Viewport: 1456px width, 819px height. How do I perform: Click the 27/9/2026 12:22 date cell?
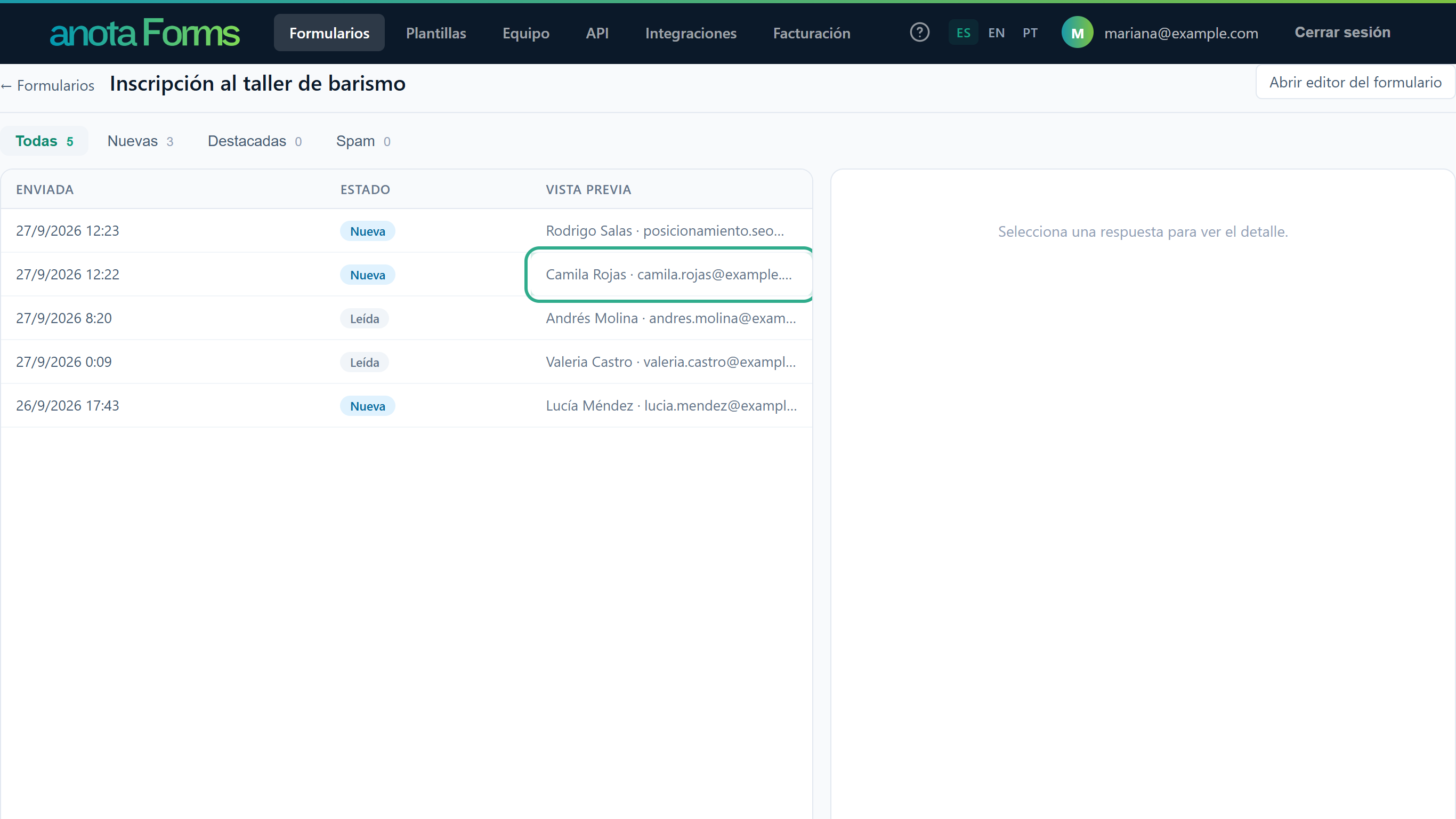click(67, 274)
